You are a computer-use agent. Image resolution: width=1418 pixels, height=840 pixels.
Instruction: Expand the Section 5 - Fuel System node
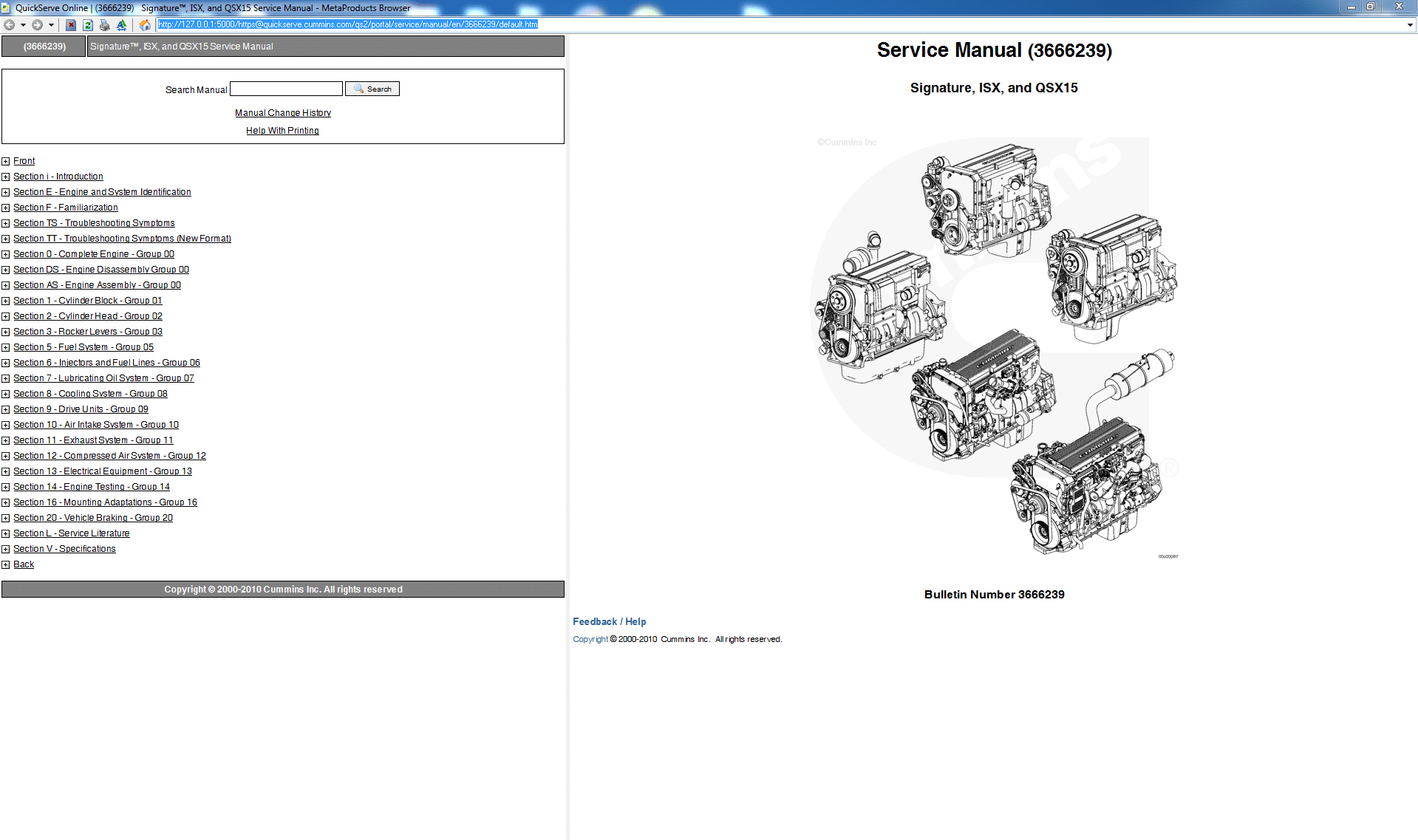click(x=6, y=347)
